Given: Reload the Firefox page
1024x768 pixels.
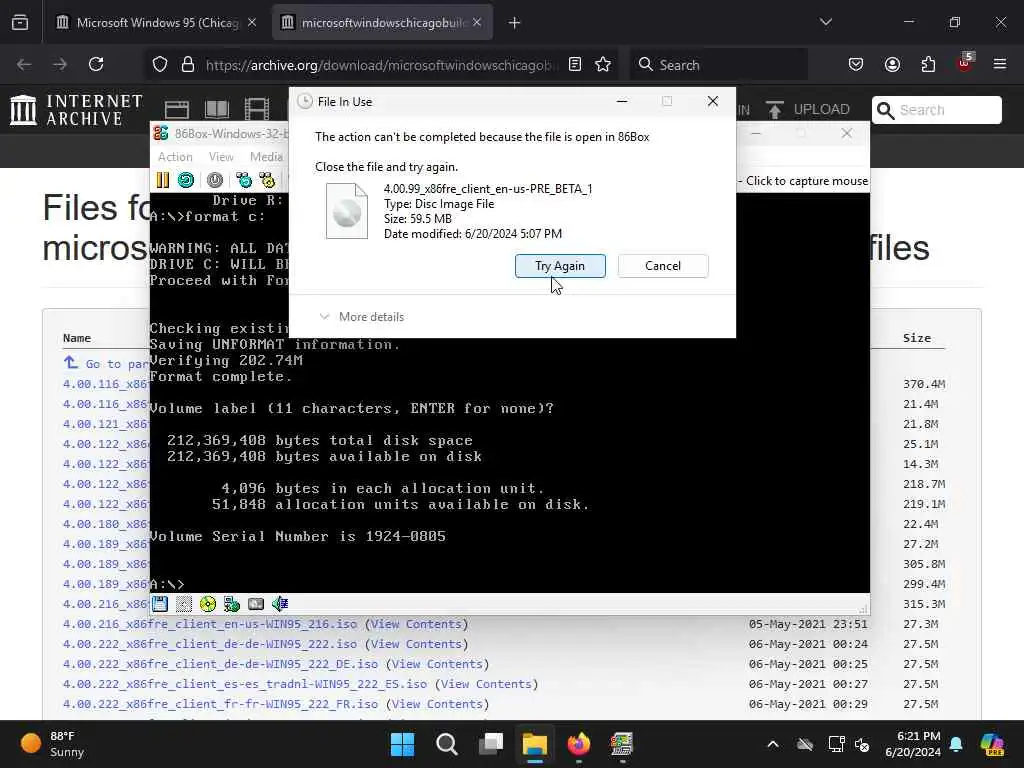Looking at the screenshot, I should pyautogui.click(x=96, y=64).
